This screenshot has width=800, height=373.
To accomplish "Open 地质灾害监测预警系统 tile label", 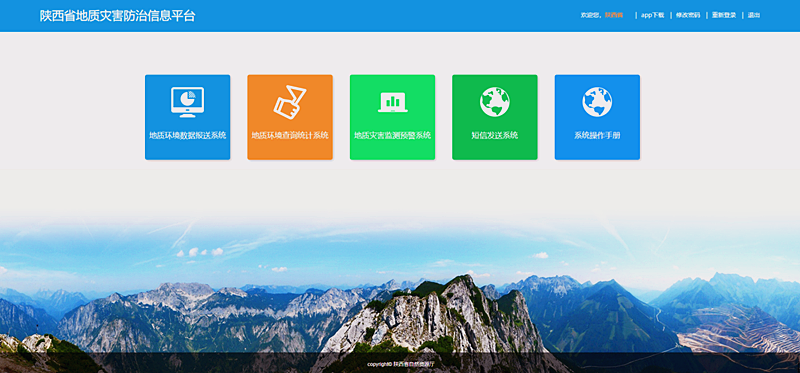I will tap(392, 135).
